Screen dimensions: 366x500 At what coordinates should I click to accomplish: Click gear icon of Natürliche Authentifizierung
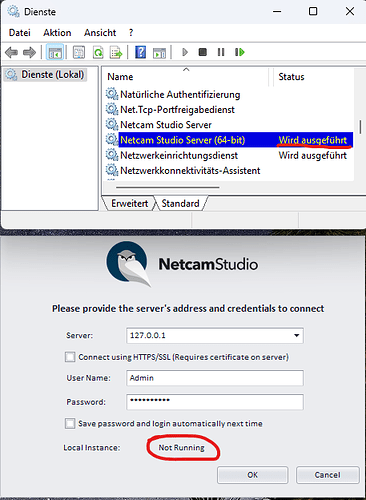112,94
